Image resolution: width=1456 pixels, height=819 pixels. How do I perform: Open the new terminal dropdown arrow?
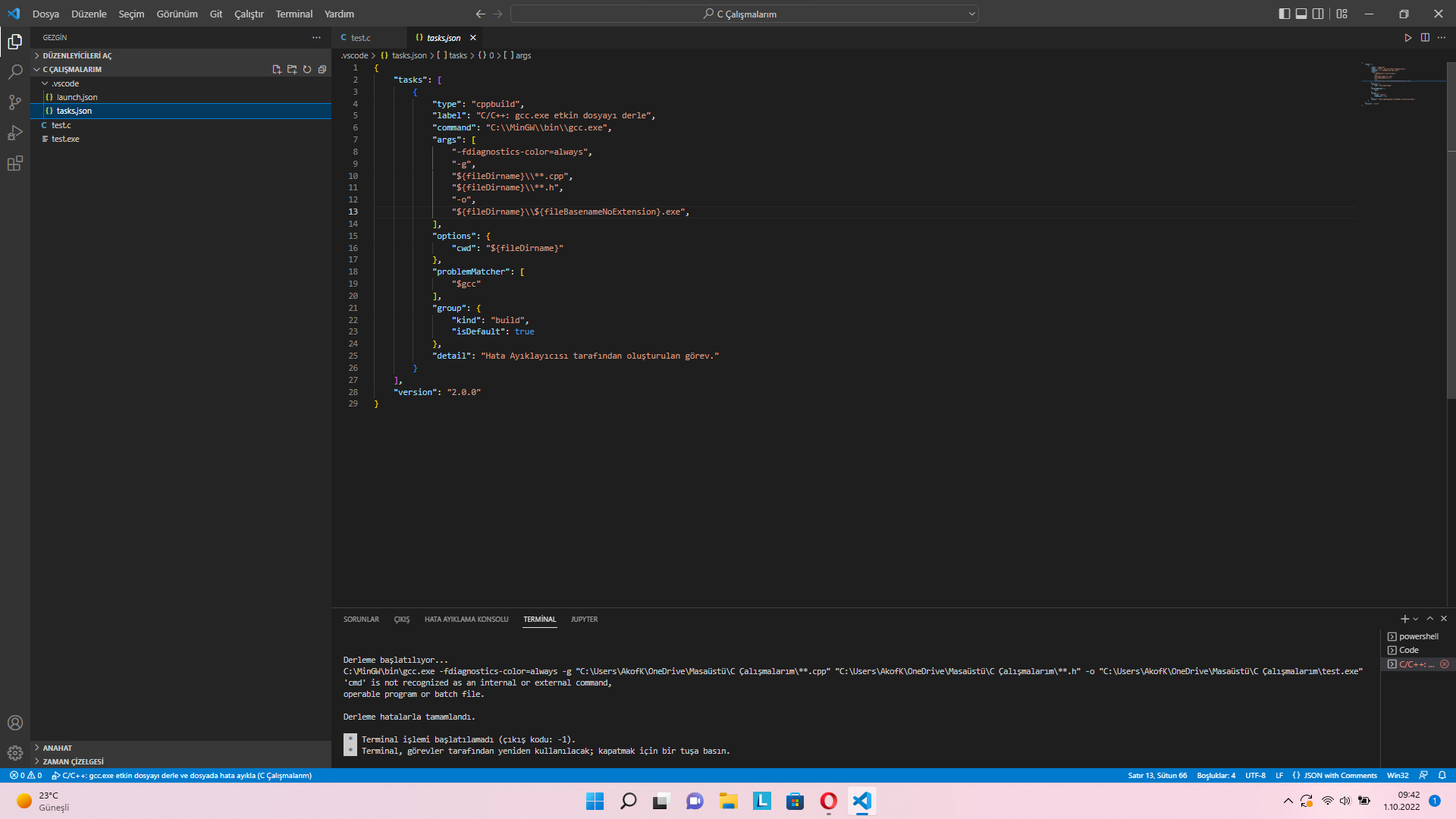1416,620
